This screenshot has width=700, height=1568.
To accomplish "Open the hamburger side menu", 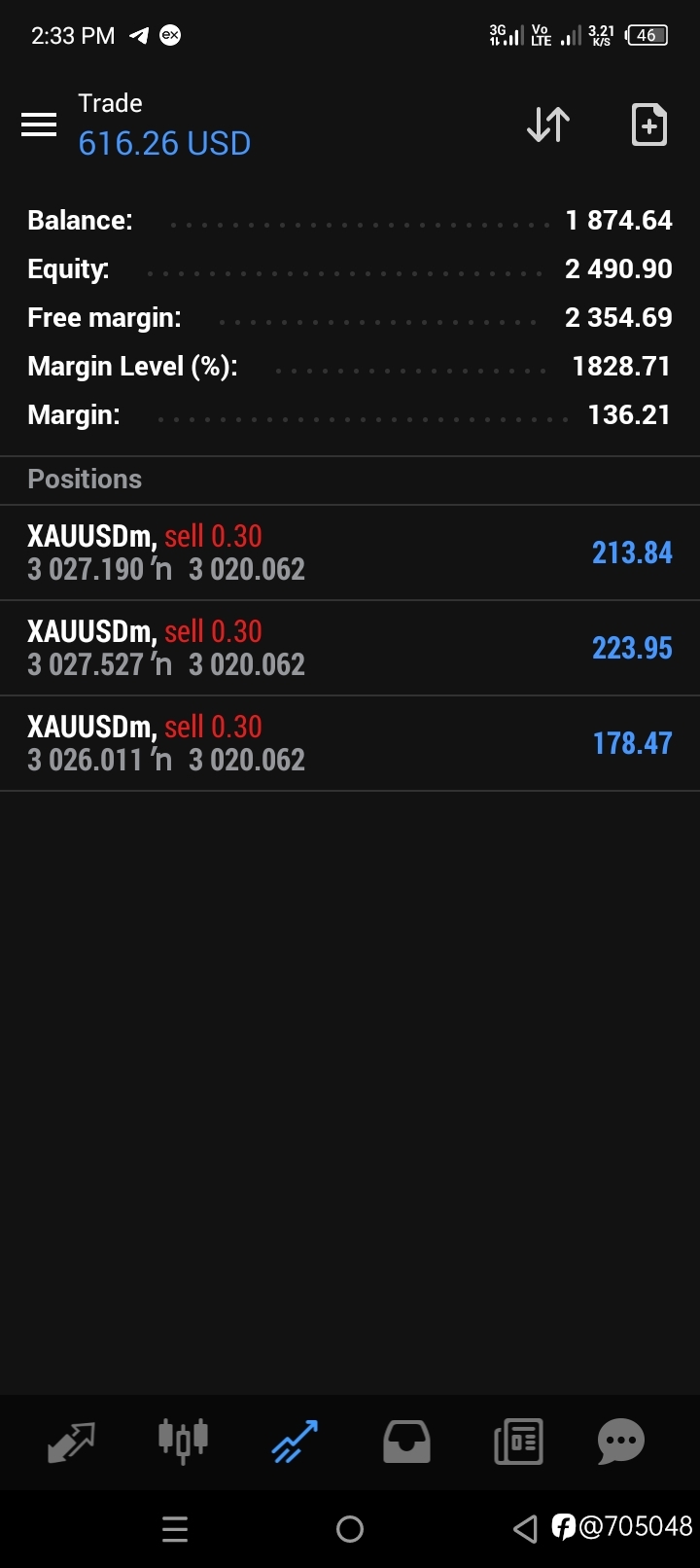I will [x=39, y=125].
